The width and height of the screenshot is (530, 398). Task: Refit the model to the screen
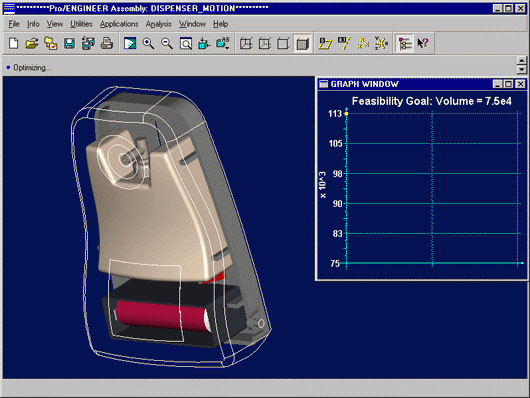[x=186, y=43]
